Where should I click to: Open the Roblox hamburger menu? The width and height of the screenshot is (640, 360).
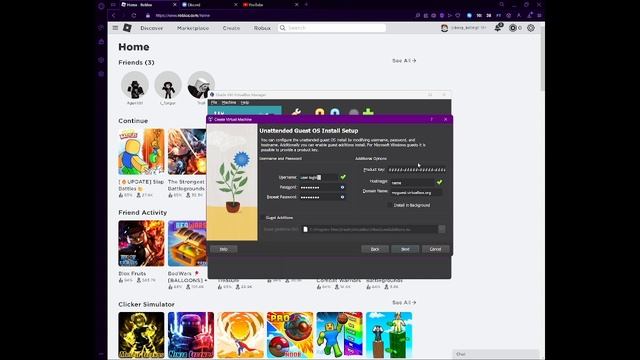[115, 28]
